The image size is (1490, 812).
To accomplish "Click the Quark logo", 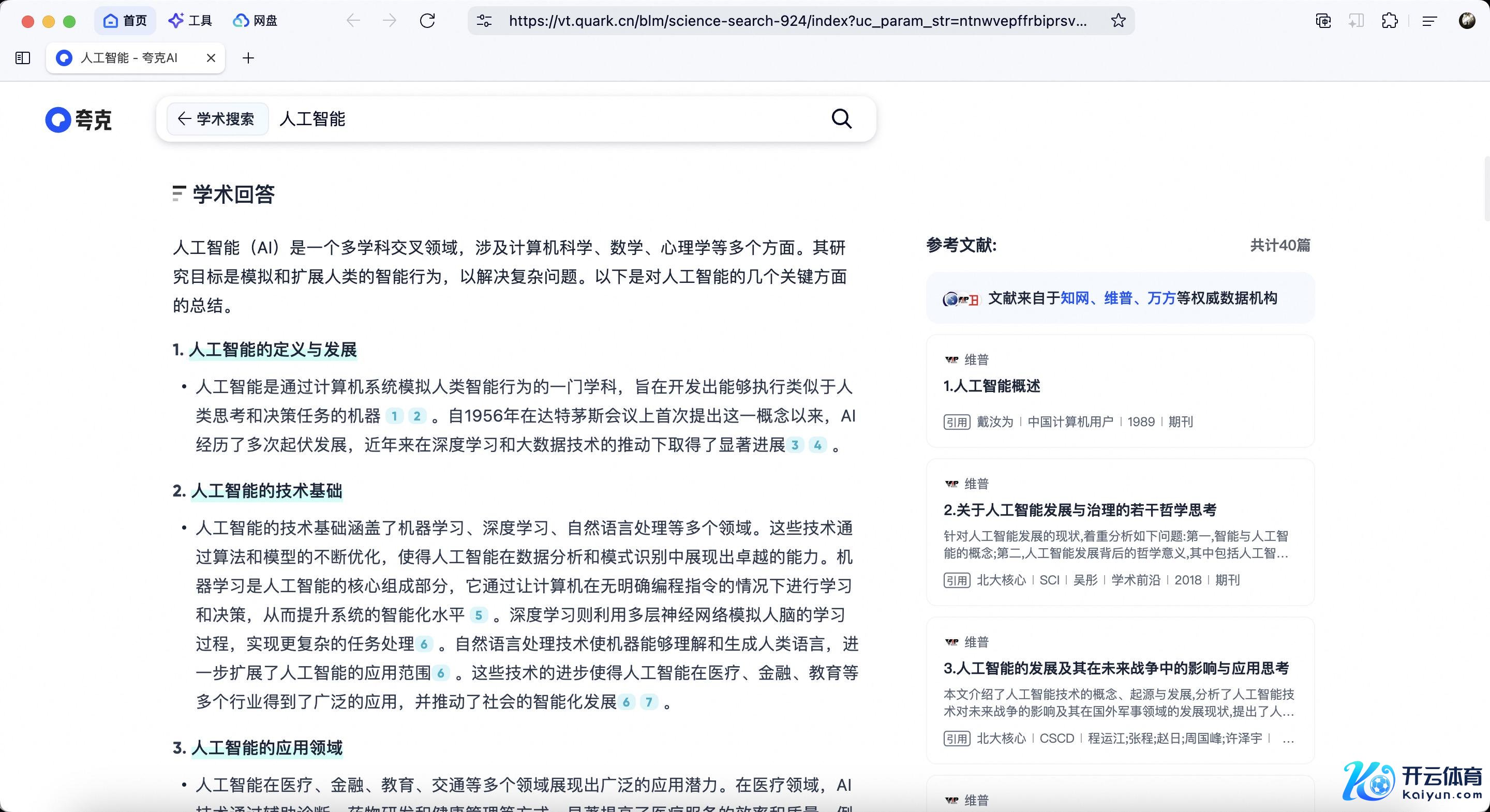I will [x=79, y=119].
